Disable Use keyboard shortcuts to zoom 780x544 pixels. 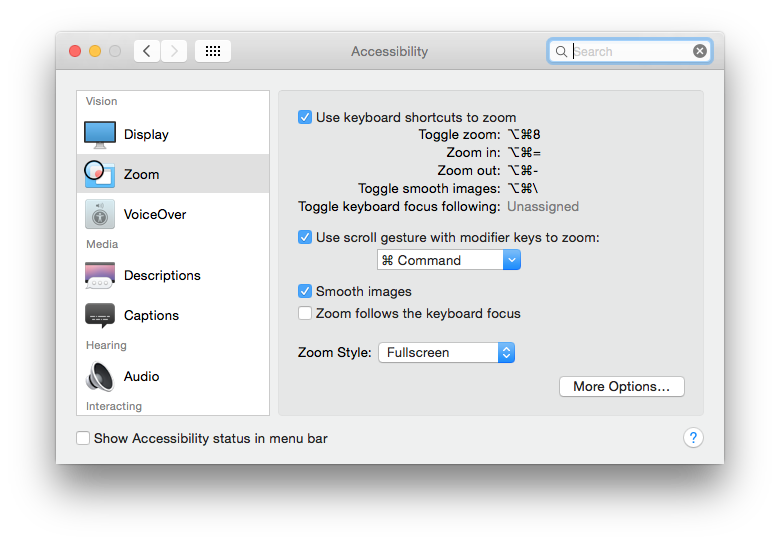coord(305,117)
